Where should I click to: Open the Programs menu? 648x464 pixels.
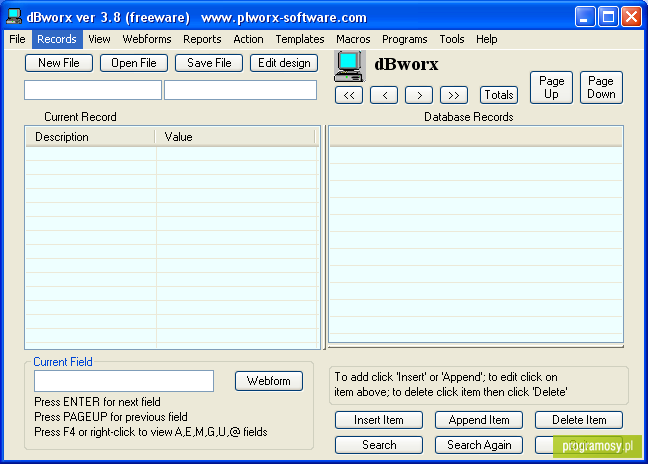405,39
